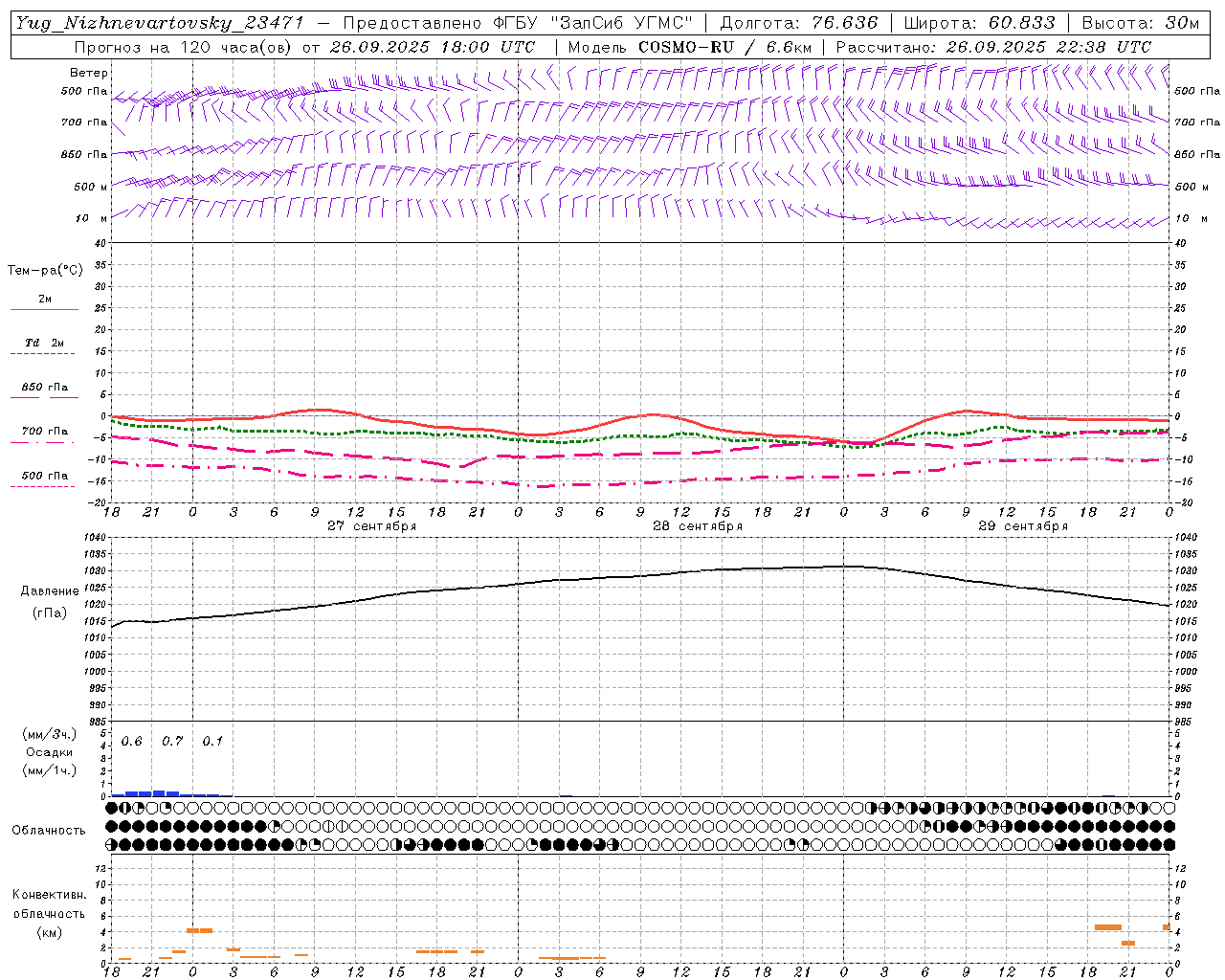Click the '(мм/1ч.)' precipitation unit label

(x=49, y=770)
